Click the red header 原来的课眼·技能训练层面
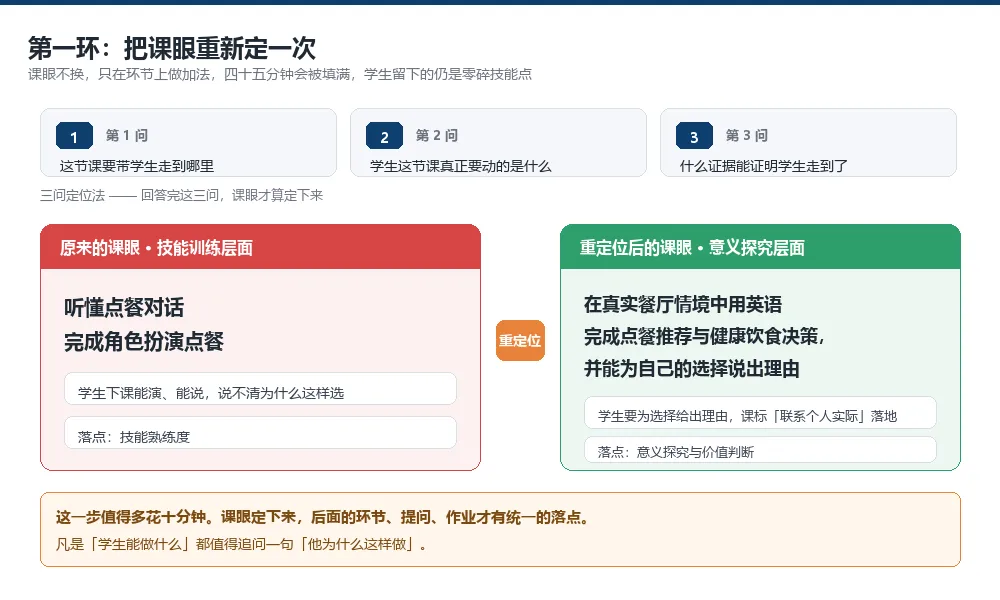The width and height of the screenshot is (1000, 600). tap(260, 247)
